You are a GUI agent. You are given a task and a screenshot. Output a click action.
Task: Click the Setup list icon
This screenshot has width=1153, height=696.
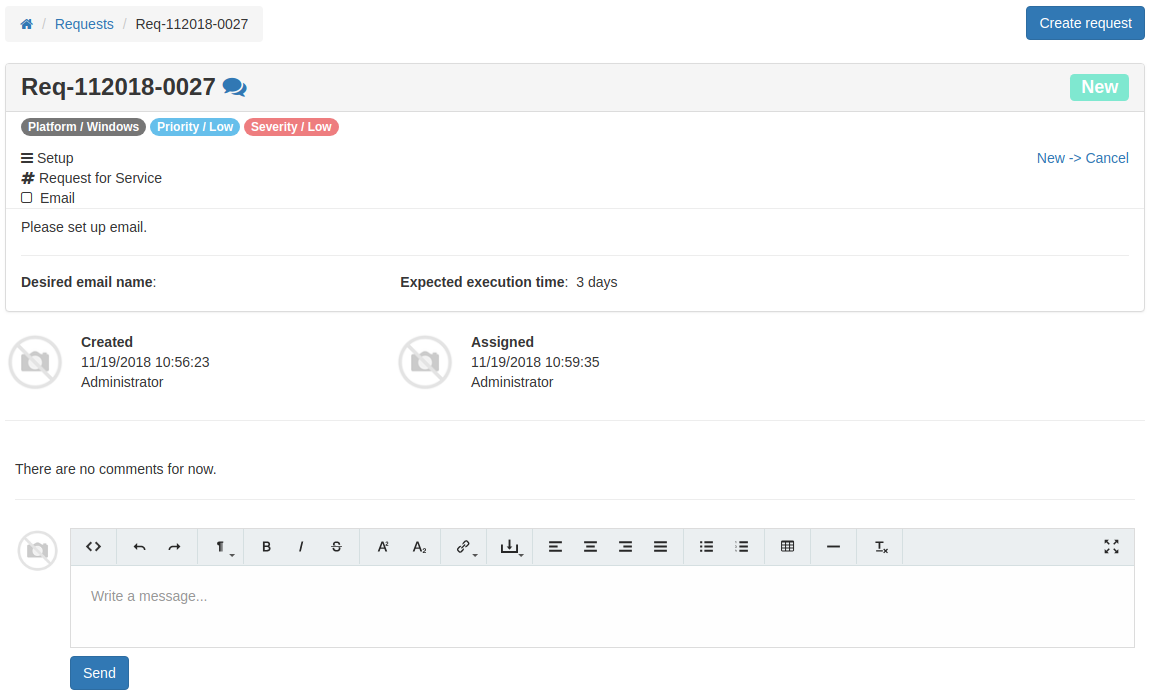27,158
